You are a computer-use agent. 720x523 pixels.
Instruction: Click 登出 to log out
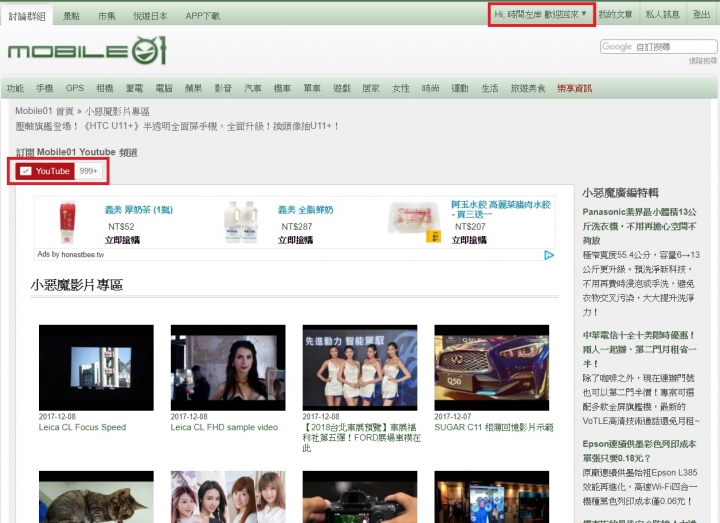coord(701,15)
